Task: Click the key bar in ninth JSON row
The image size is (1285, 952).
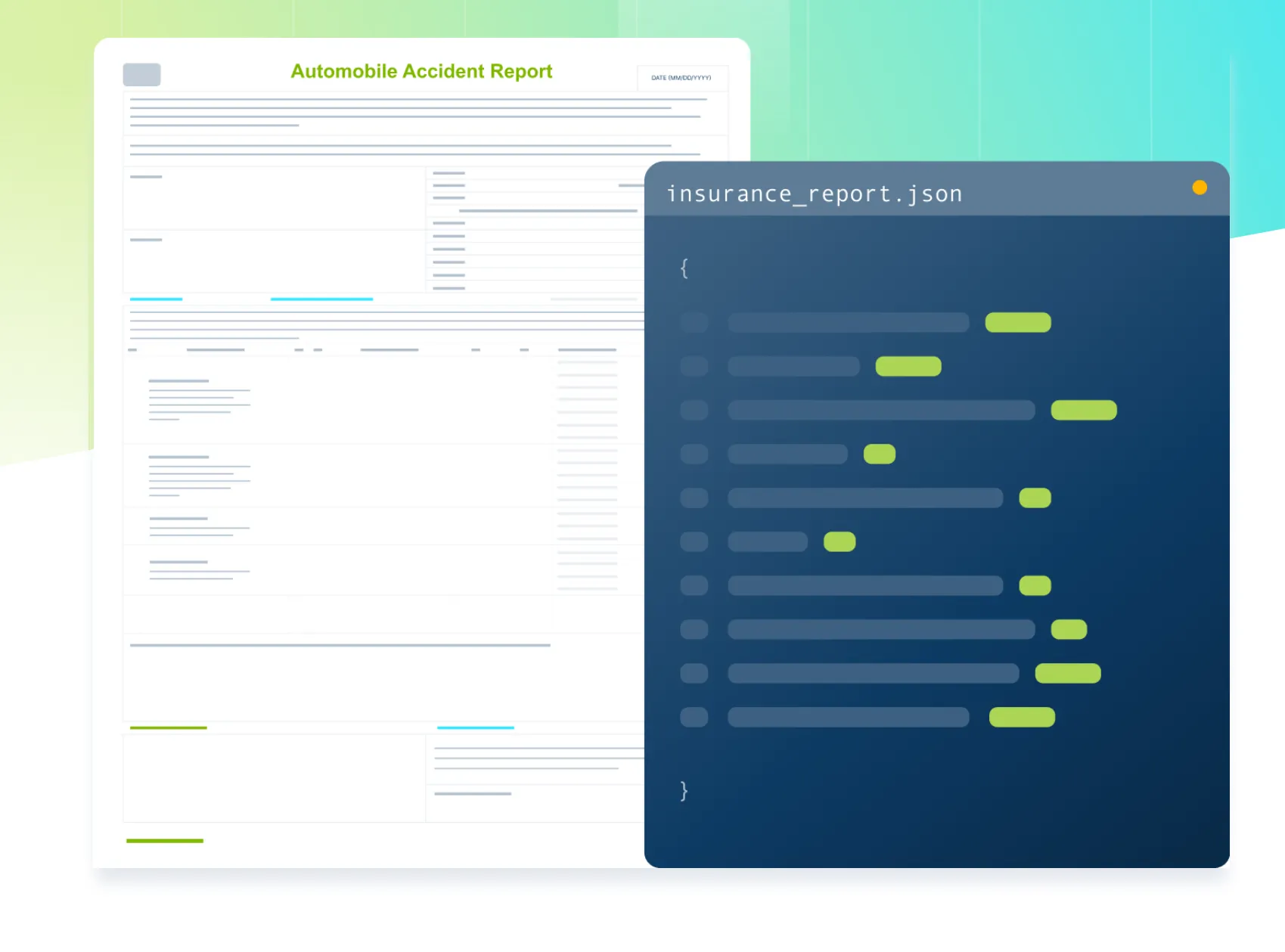Action: (x=873, y=674)
